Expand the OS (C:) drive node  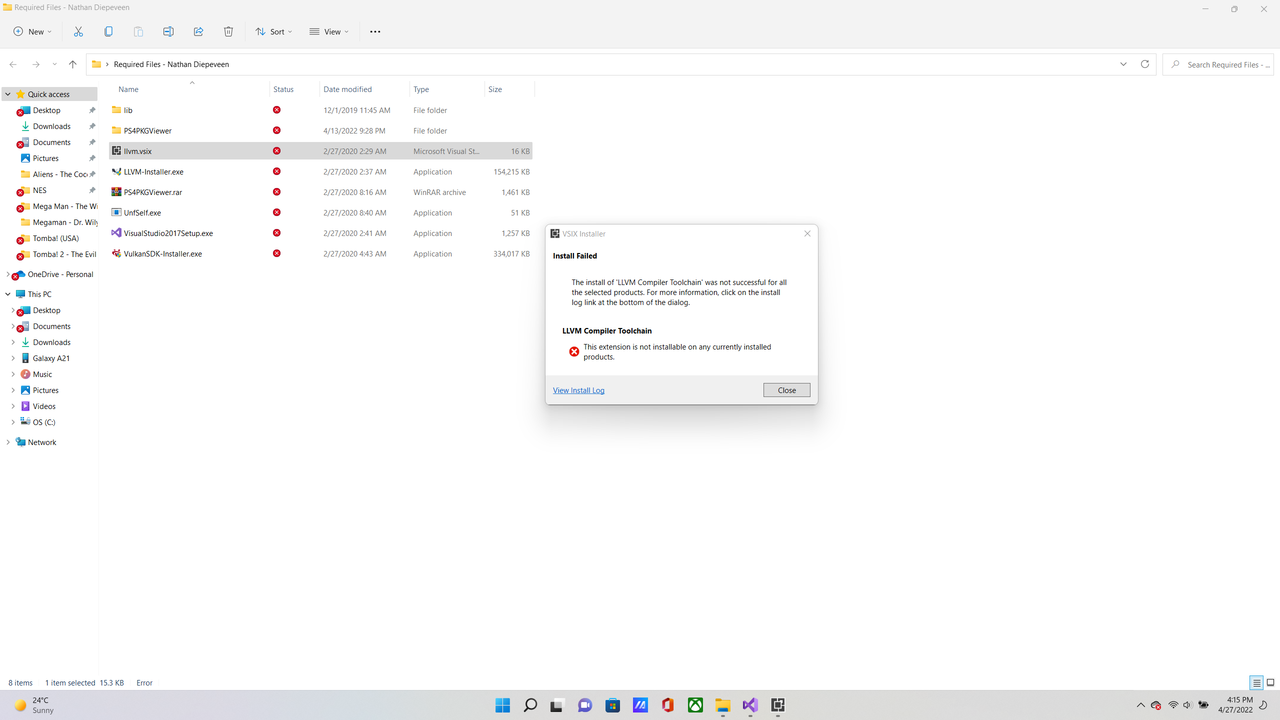click(x=13, y=422)
